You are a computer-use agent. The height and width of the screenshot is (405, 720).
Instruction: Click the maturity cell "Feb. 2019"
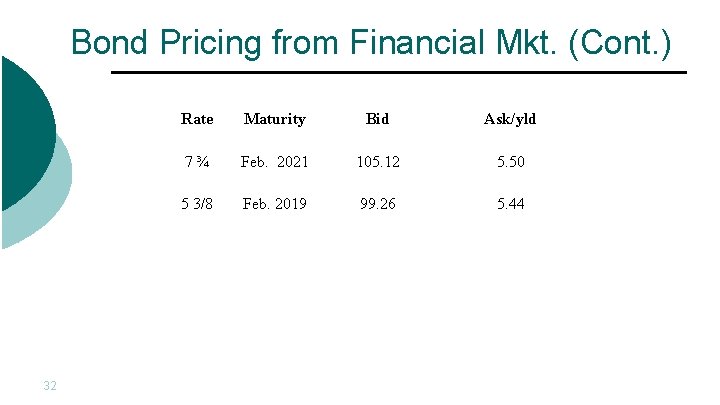(x=275, y=204)
